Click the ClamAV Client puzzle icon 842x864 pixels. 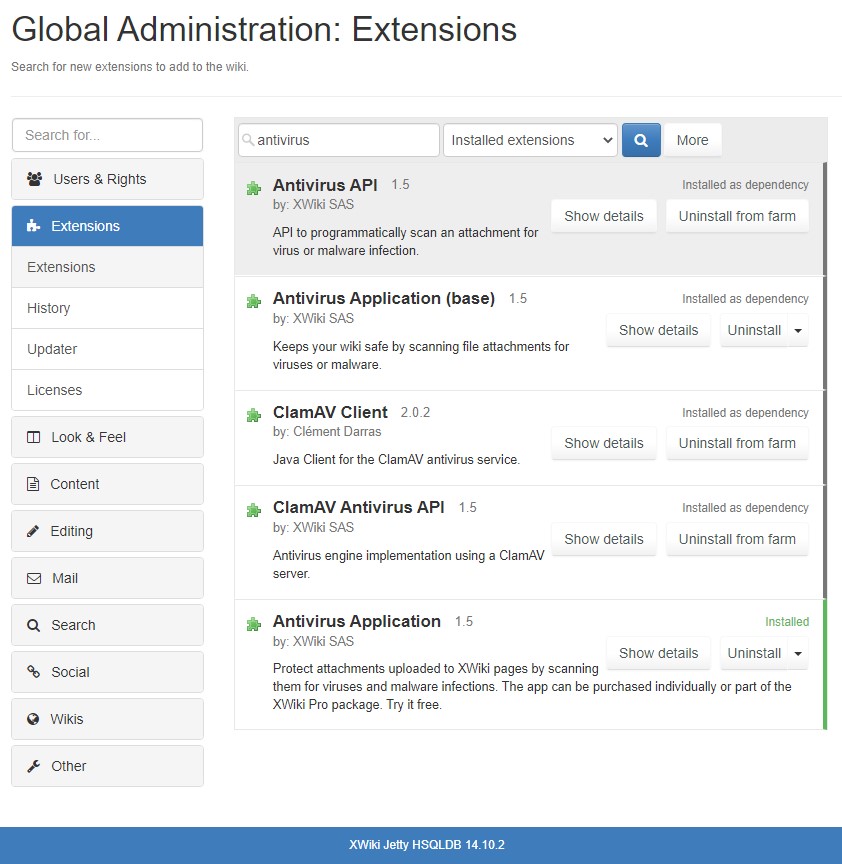(x=253, y=415)
